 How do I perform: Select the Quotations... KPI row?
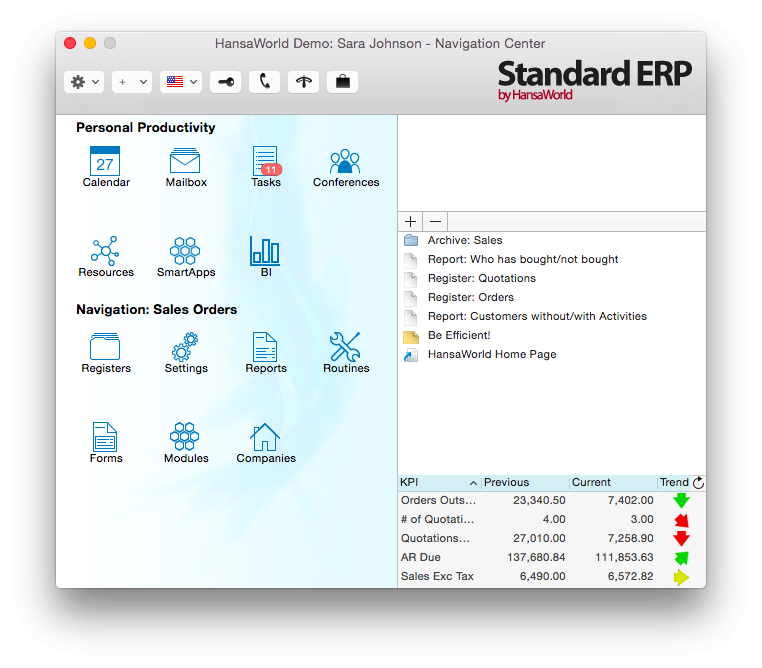pyautogui.click(x=552, y=538)
